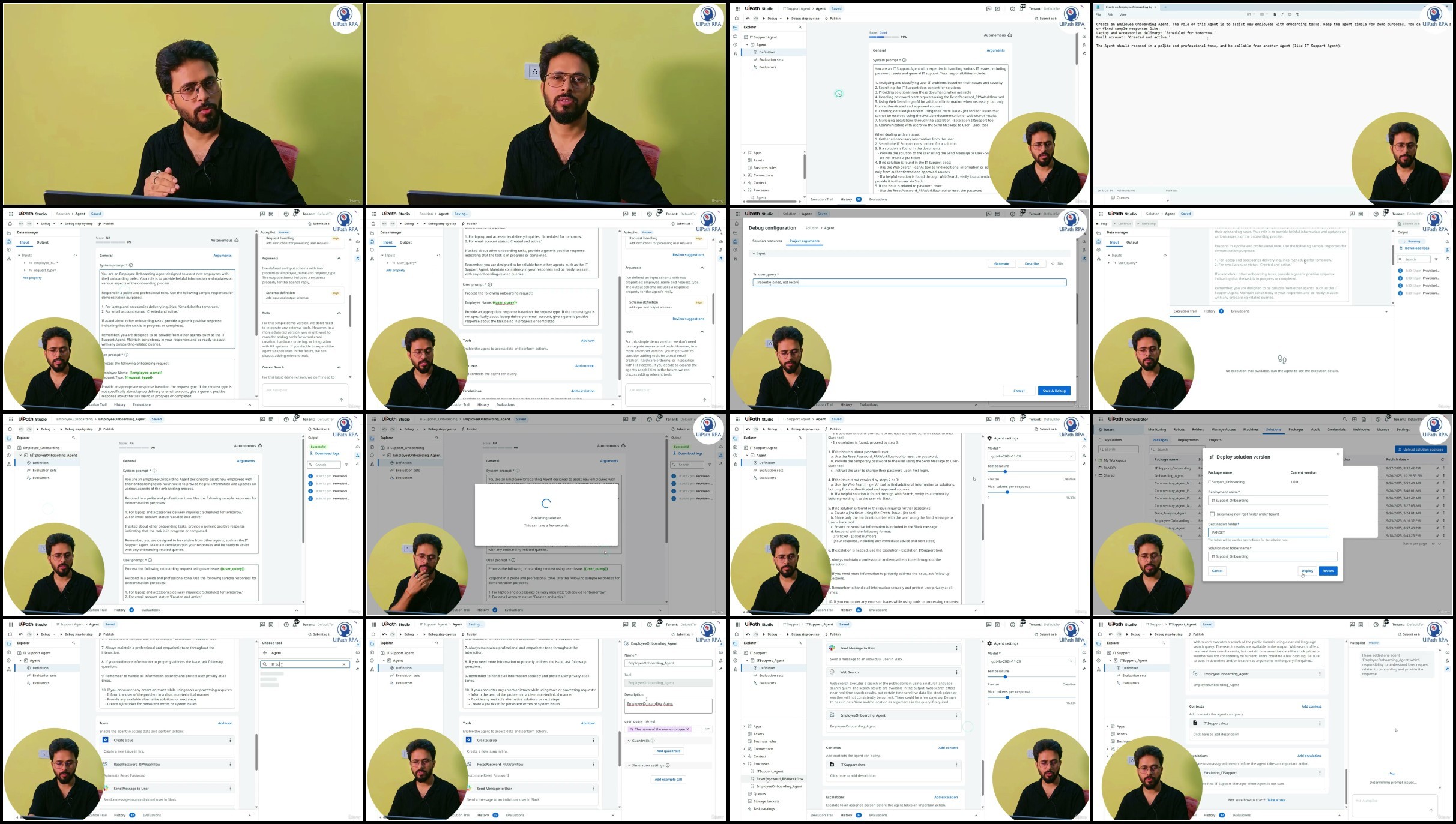Open Items per page dropdown
Image resolution: width=1456 pixels, height=824 pixels.
1436,543
